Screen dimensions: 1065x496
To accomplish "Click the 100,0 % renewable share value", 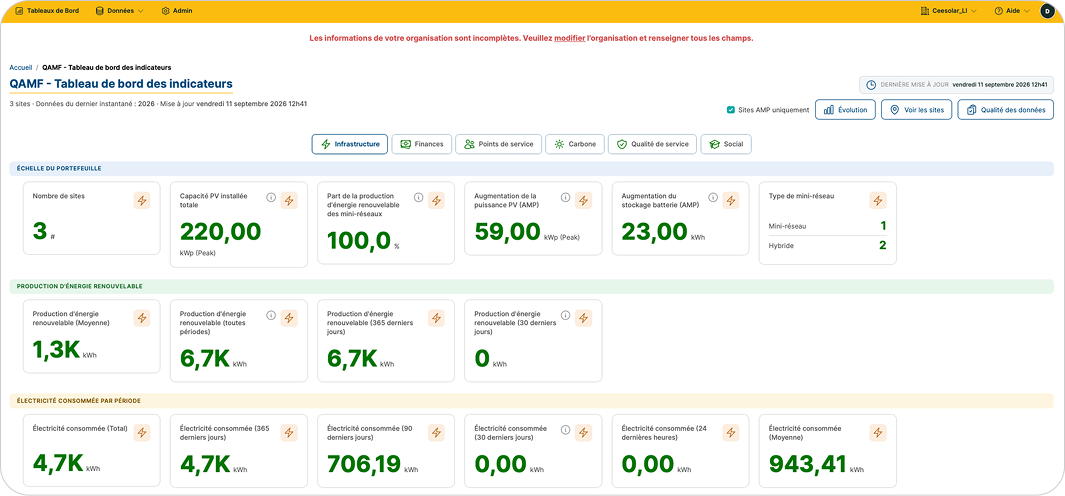I will click(359, 241).
